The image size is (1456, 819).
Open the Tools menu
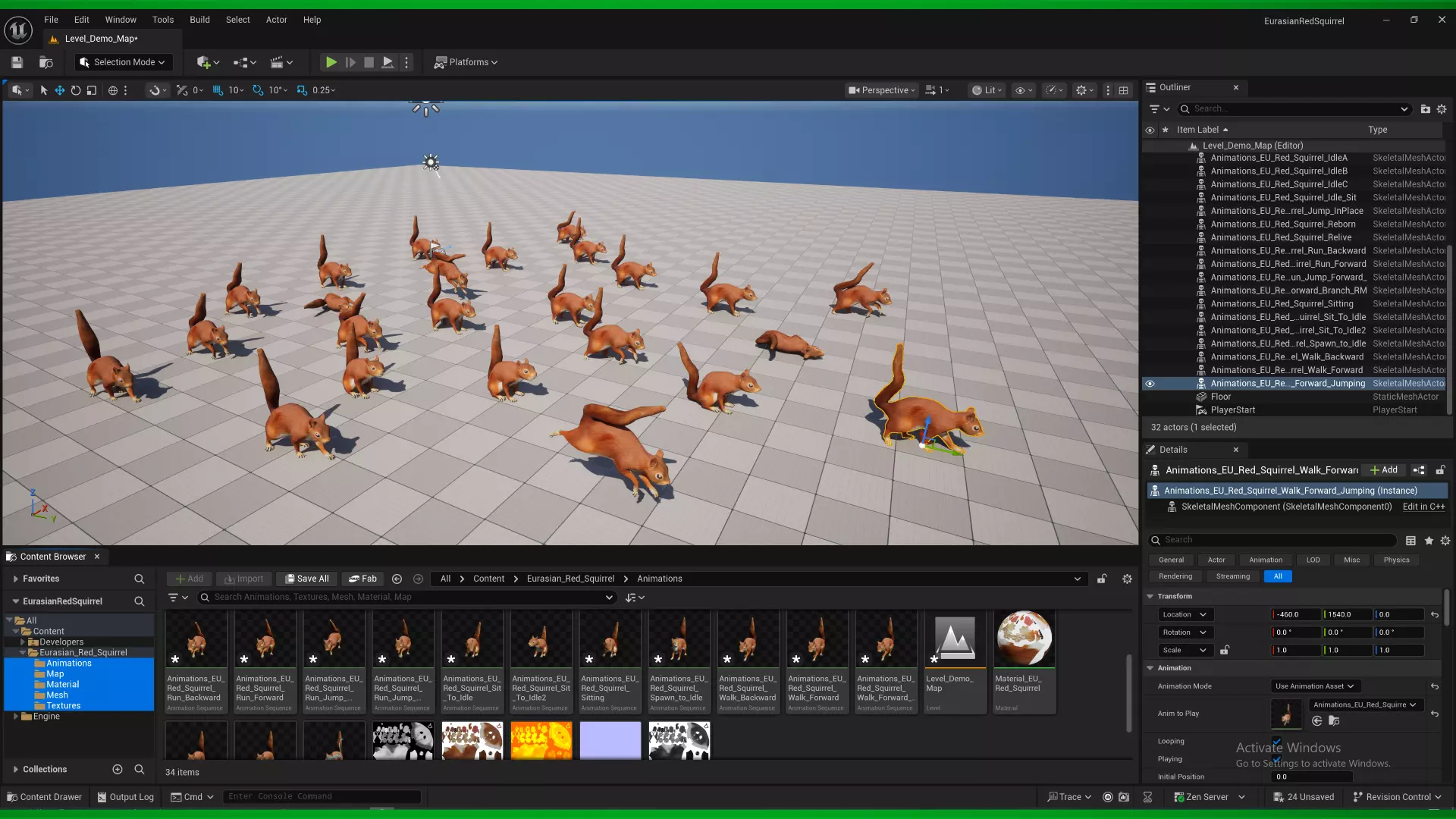[x=163, y=20]
